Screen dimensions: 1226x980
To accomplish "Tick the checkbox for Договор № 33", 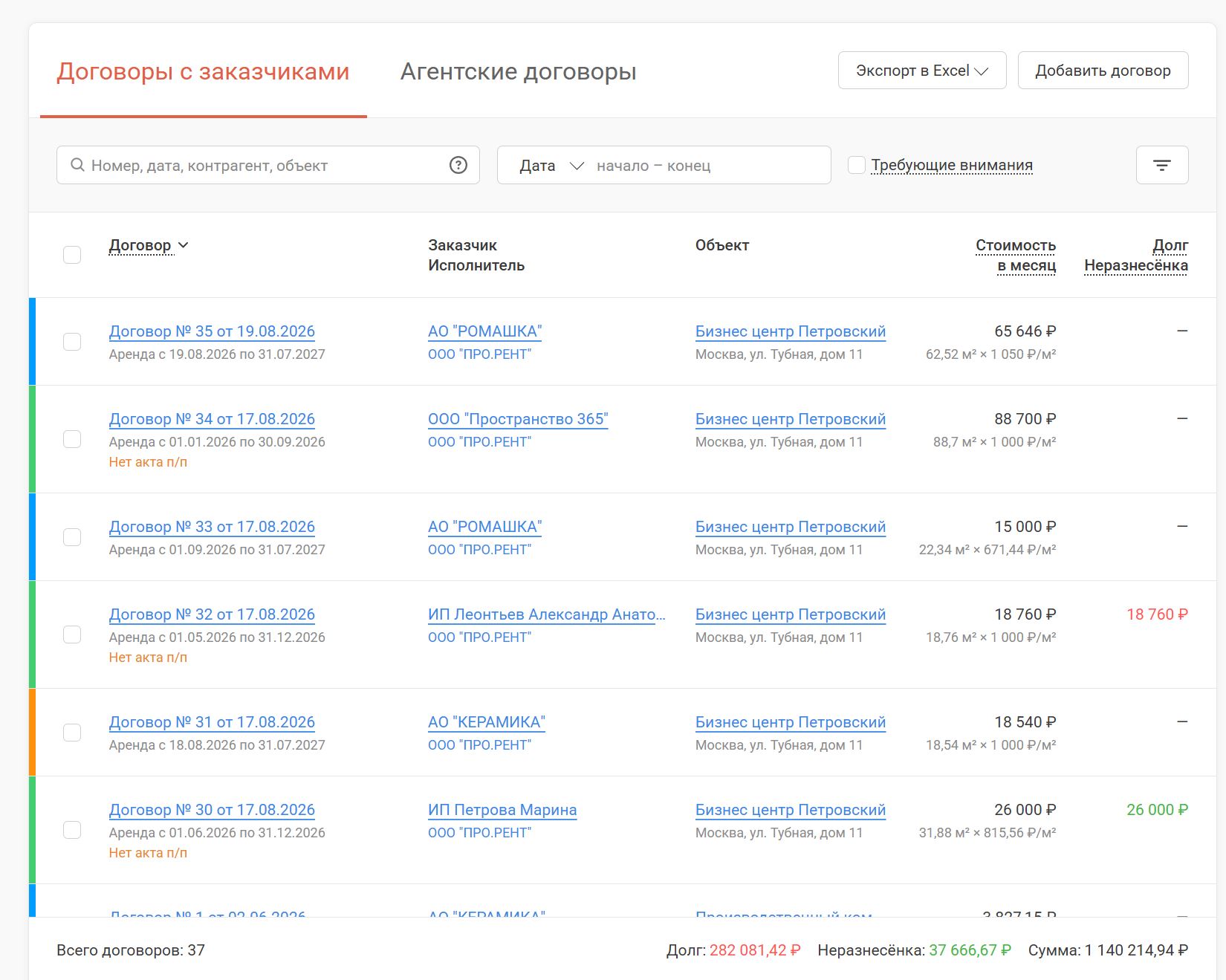I will (72, 537).
